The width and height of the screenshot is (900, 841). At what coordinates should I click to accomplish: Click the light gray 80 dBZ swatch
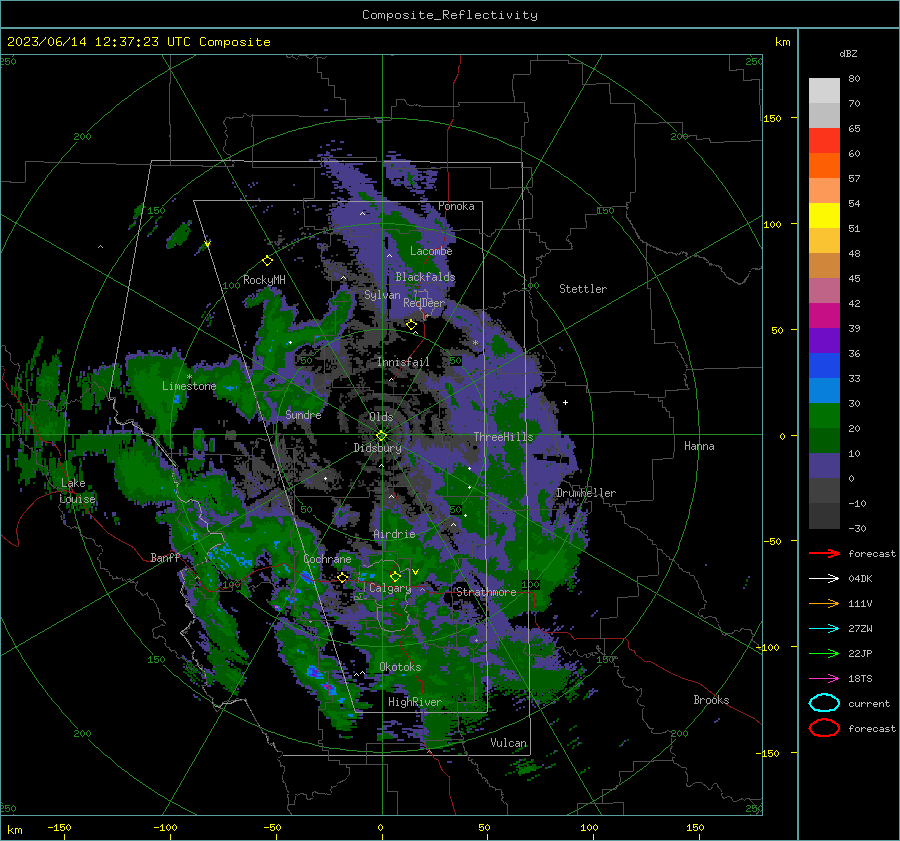[x=824, y=90]
